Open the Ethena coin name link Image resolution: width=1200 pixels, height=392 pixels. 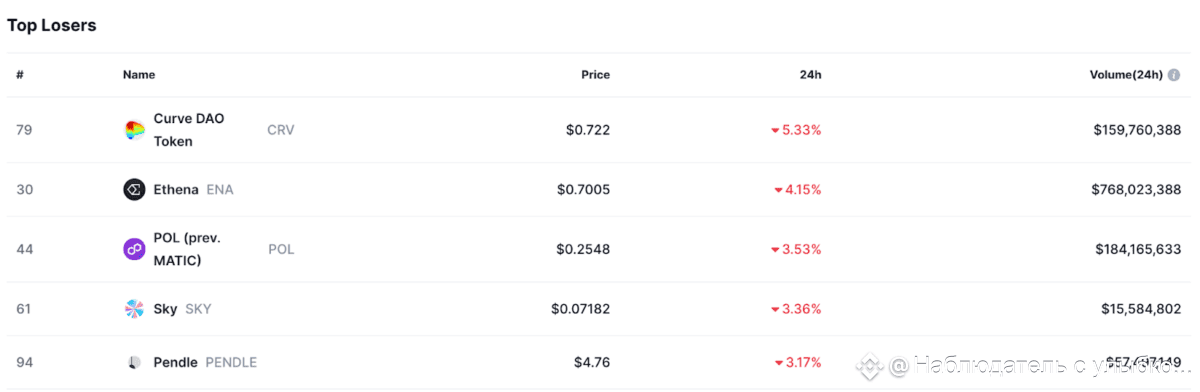[x=176, y=189]
